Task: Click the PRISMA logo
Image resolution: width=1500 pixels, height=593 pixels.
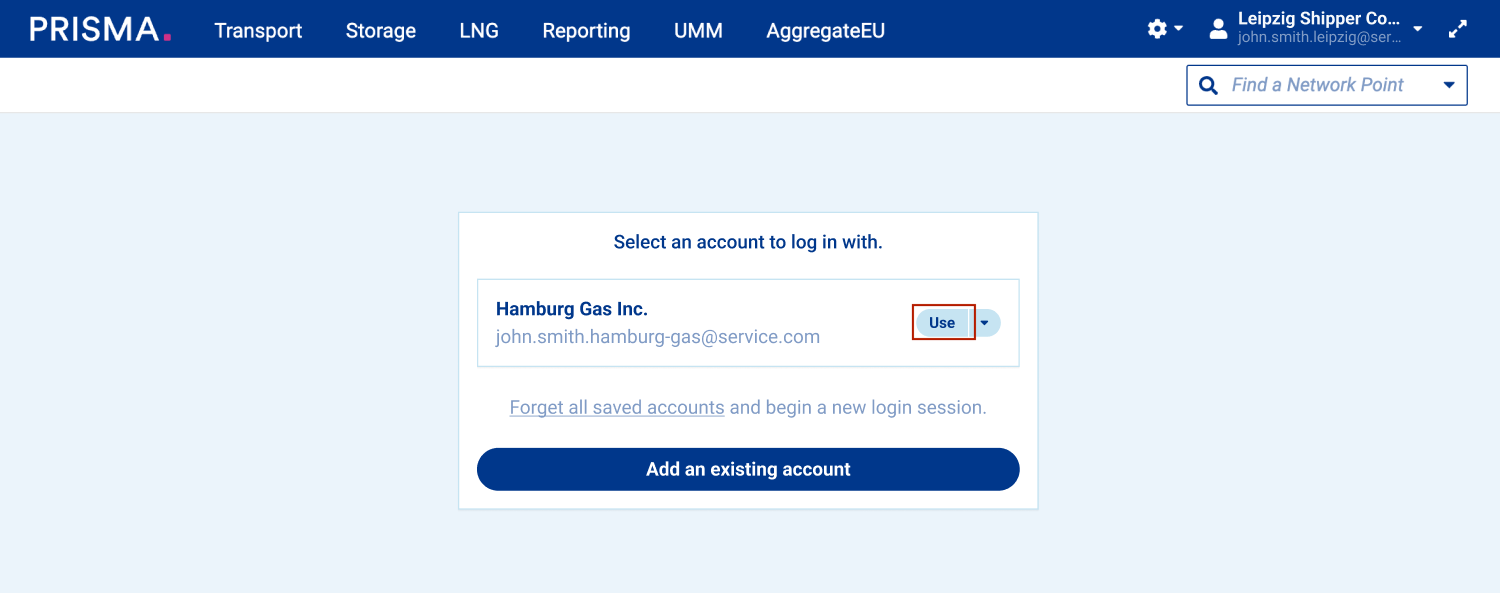Action: [100, 29]
